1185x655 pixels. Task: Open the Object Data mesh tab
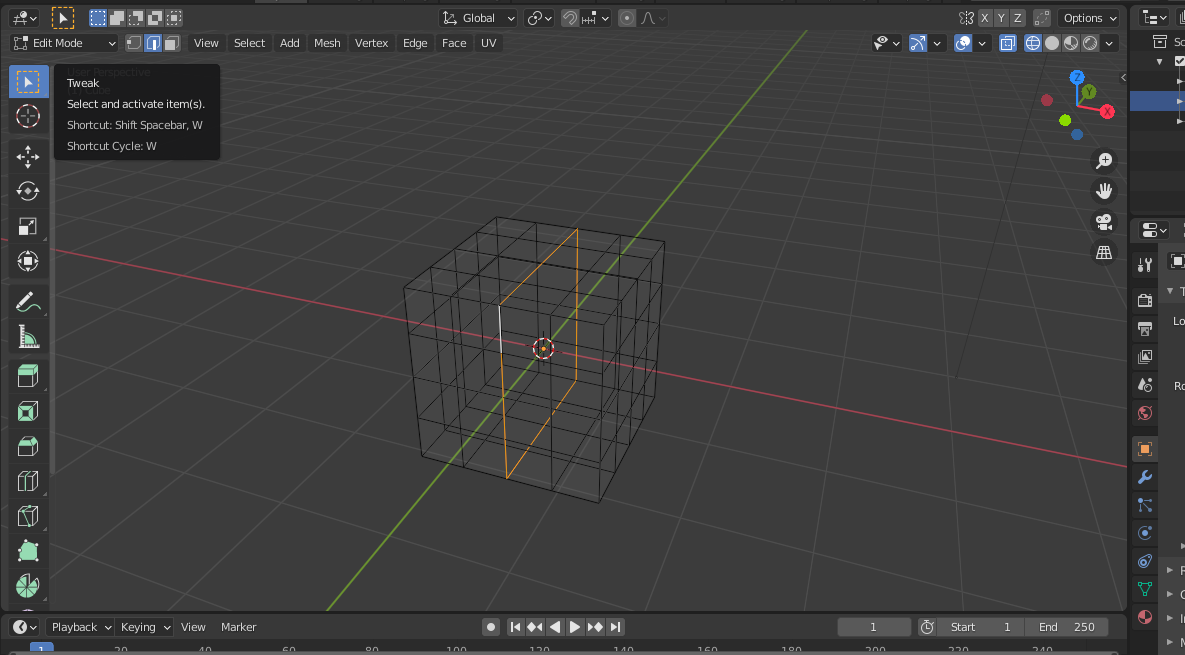click(1145, 589)
